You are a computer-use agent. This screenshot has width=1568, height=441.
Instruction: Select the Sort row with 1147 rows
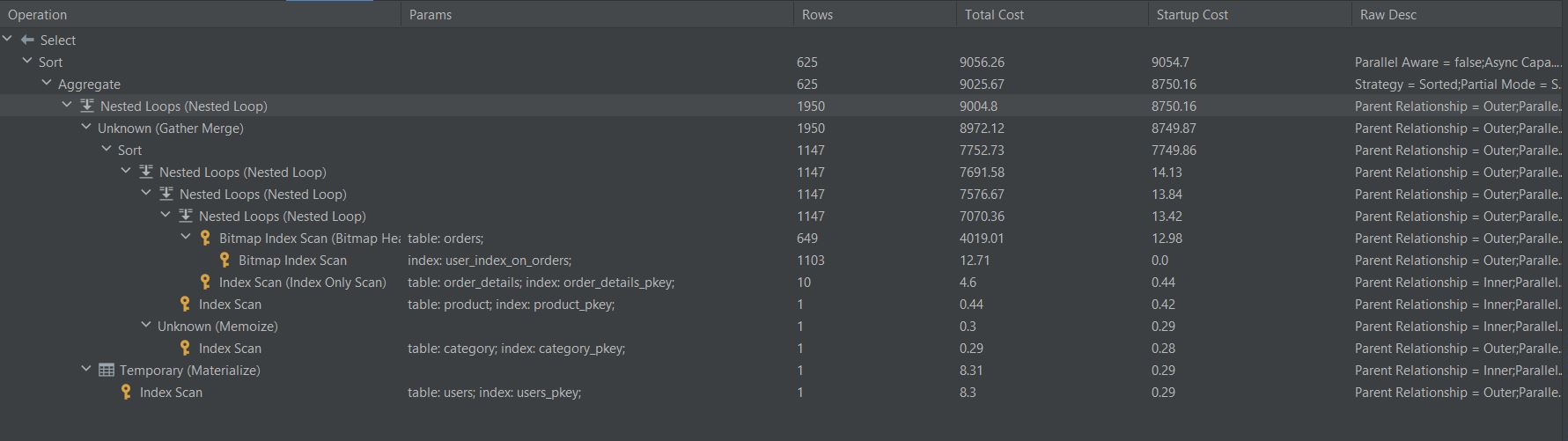pyautogui.click(x=130, y=151)
